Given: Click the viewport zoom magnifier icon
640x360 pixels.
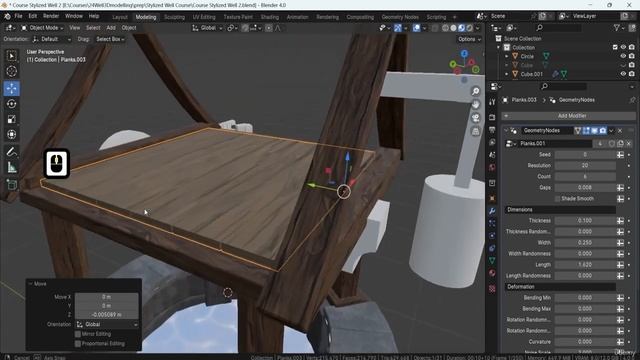Looking at the screenshot, I should pyautogui.click(x=476, y=91).
